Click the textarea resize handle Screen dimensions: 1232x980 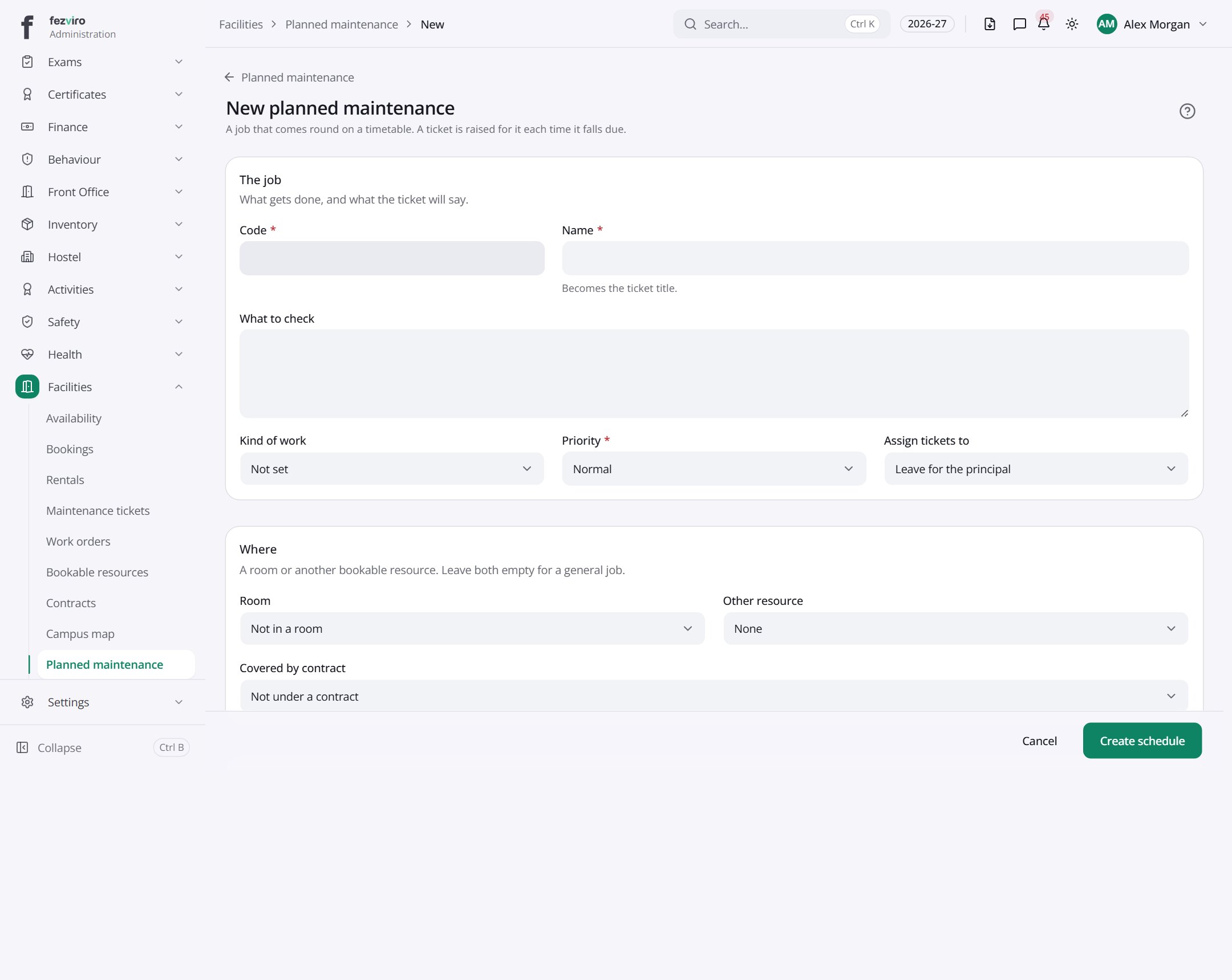[1184, 413]
